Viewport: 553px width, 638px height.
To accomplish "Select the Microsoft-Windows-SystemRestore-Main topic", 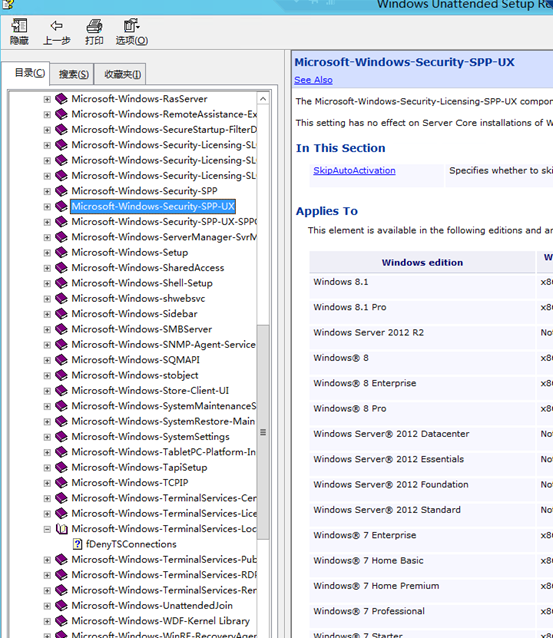I will (163, 421).
